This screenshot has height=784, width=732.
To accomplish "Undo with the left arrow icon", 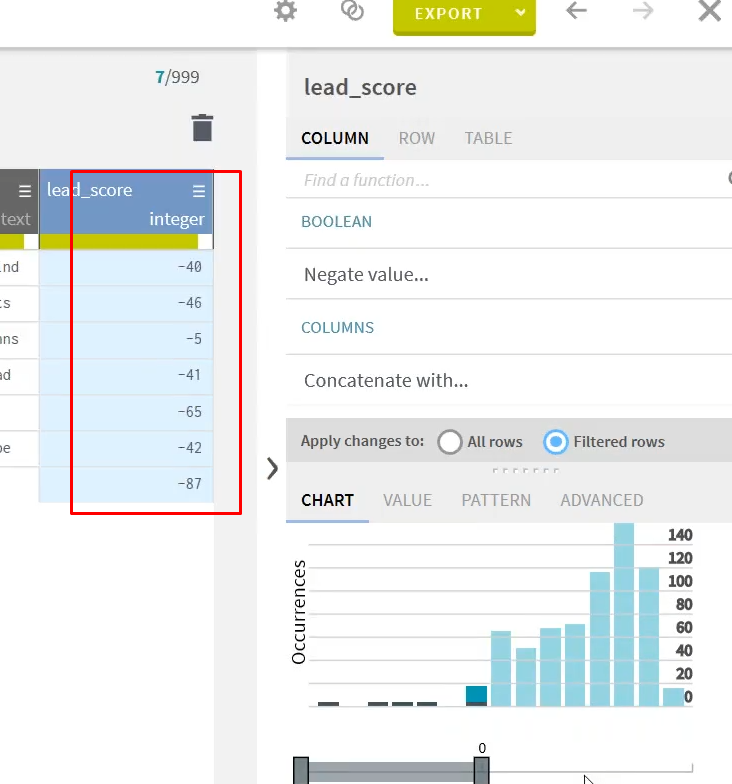I will [x=576, y=10].
